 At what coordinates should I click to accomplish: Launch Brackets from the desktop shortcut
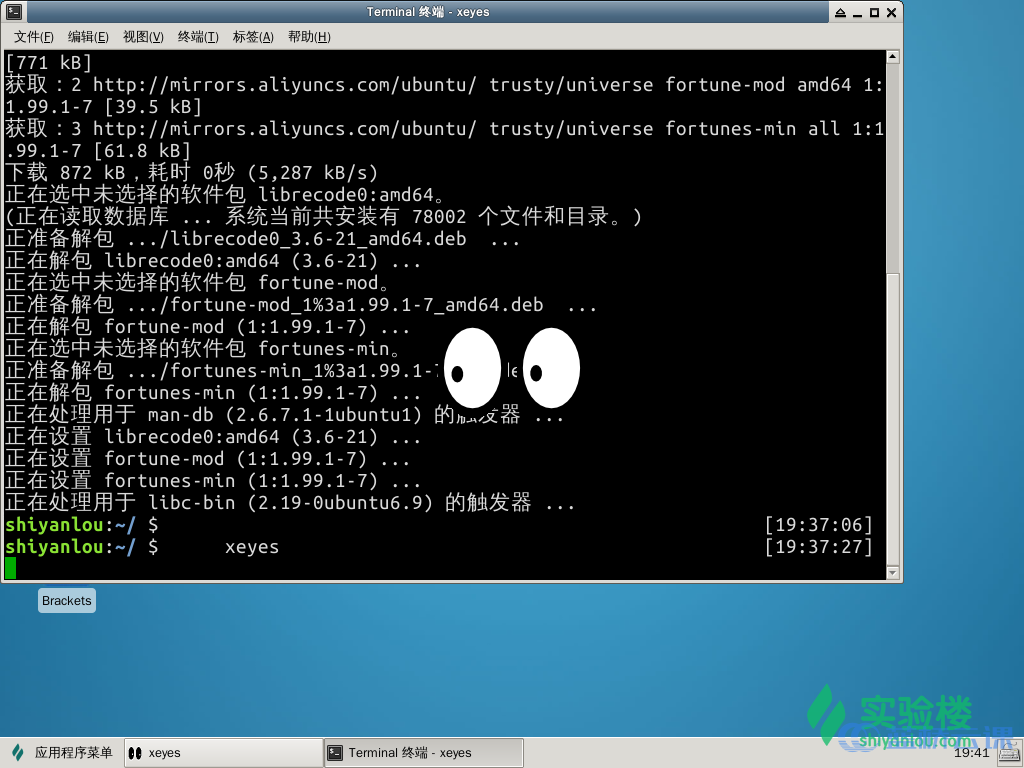pos(66,600)
